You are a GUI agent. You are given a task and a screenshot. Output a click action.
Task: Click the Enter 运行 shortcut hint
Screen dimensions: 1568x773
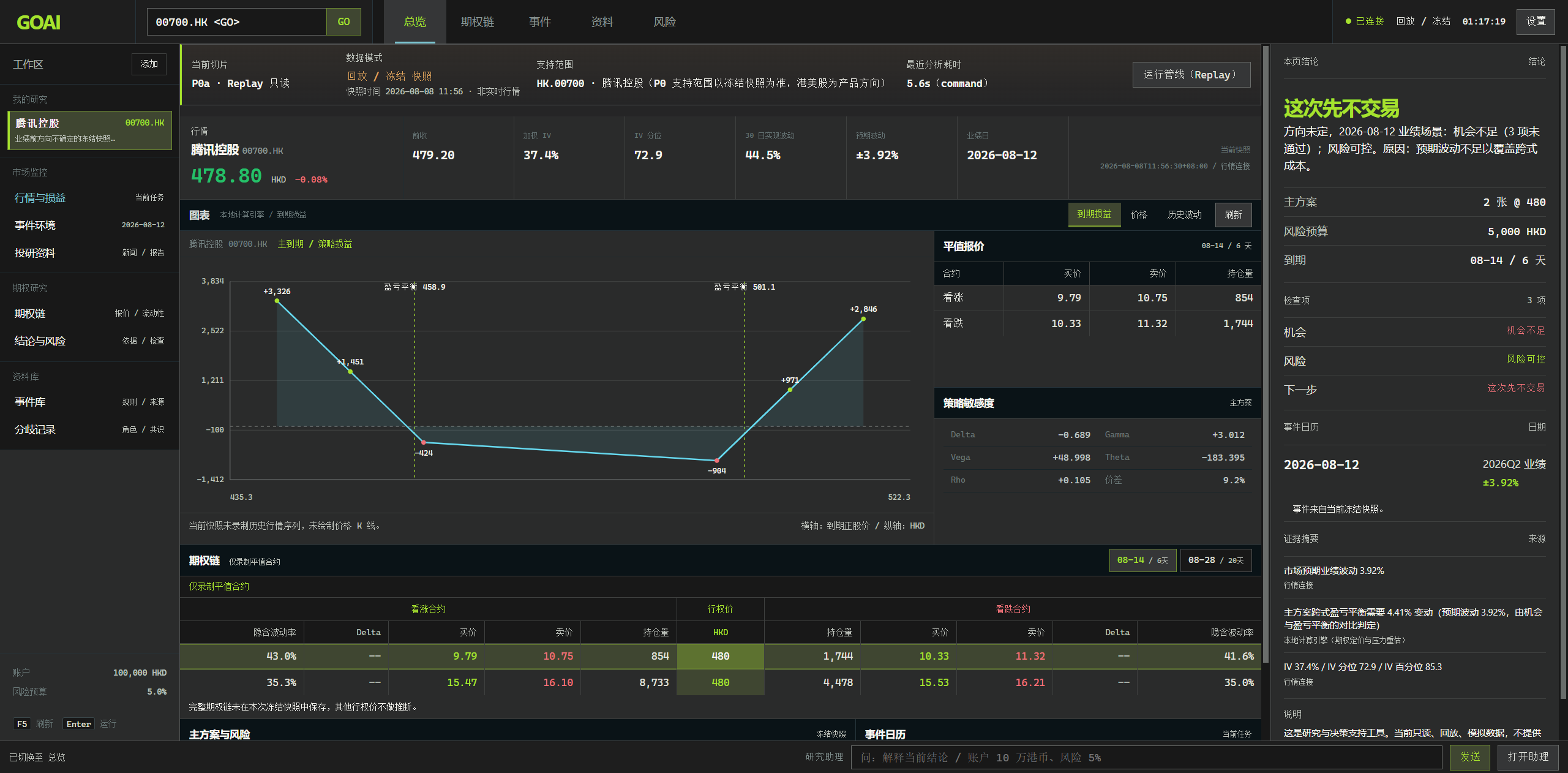(89, 724)
